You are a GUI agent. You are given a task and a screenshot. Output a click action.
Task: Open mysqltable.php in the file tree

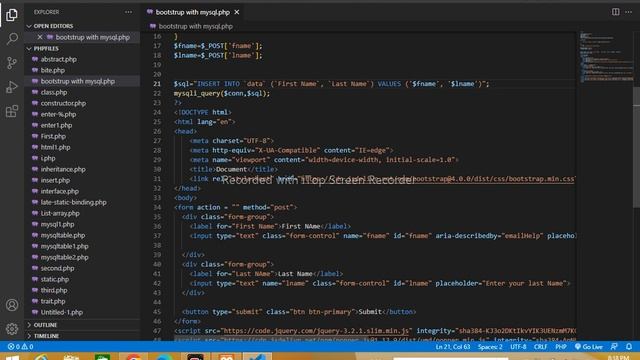[x=63, y=236]
